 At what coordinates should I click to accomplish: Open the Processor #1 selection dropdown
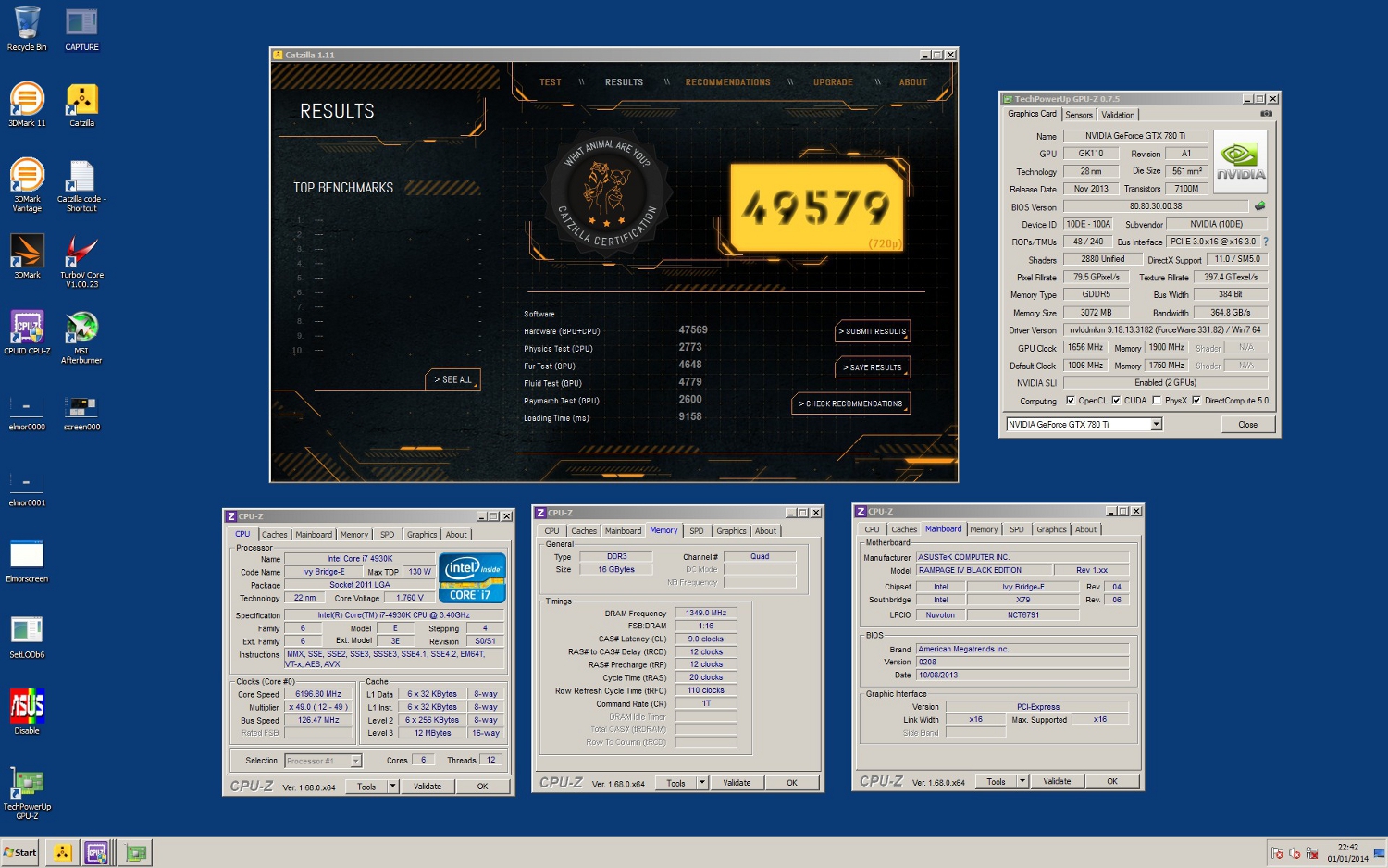pyautogui.click(x=355, y=761)
